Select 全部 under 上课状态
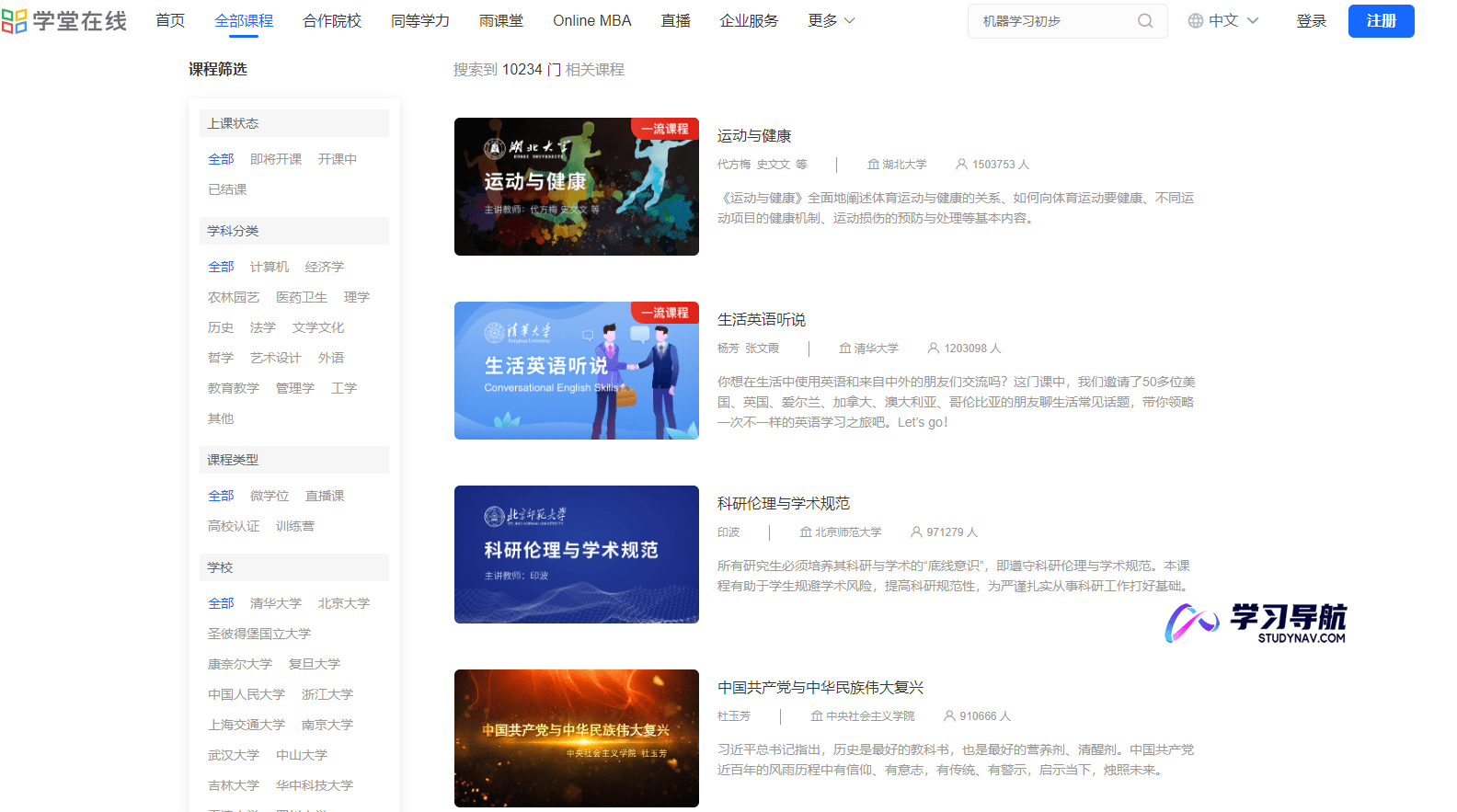The height and width of the screenshot is (812, 1457). point(221,159)
